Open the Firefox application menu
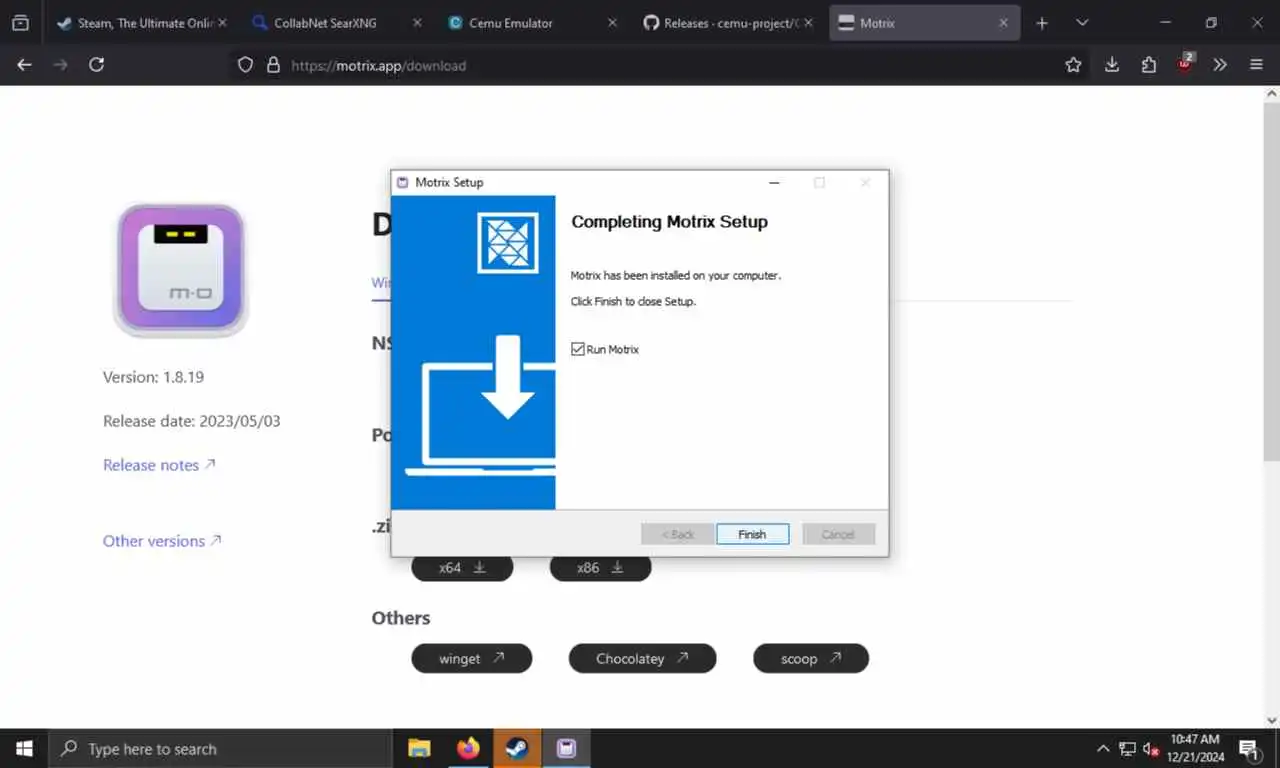 [1256, 65]
